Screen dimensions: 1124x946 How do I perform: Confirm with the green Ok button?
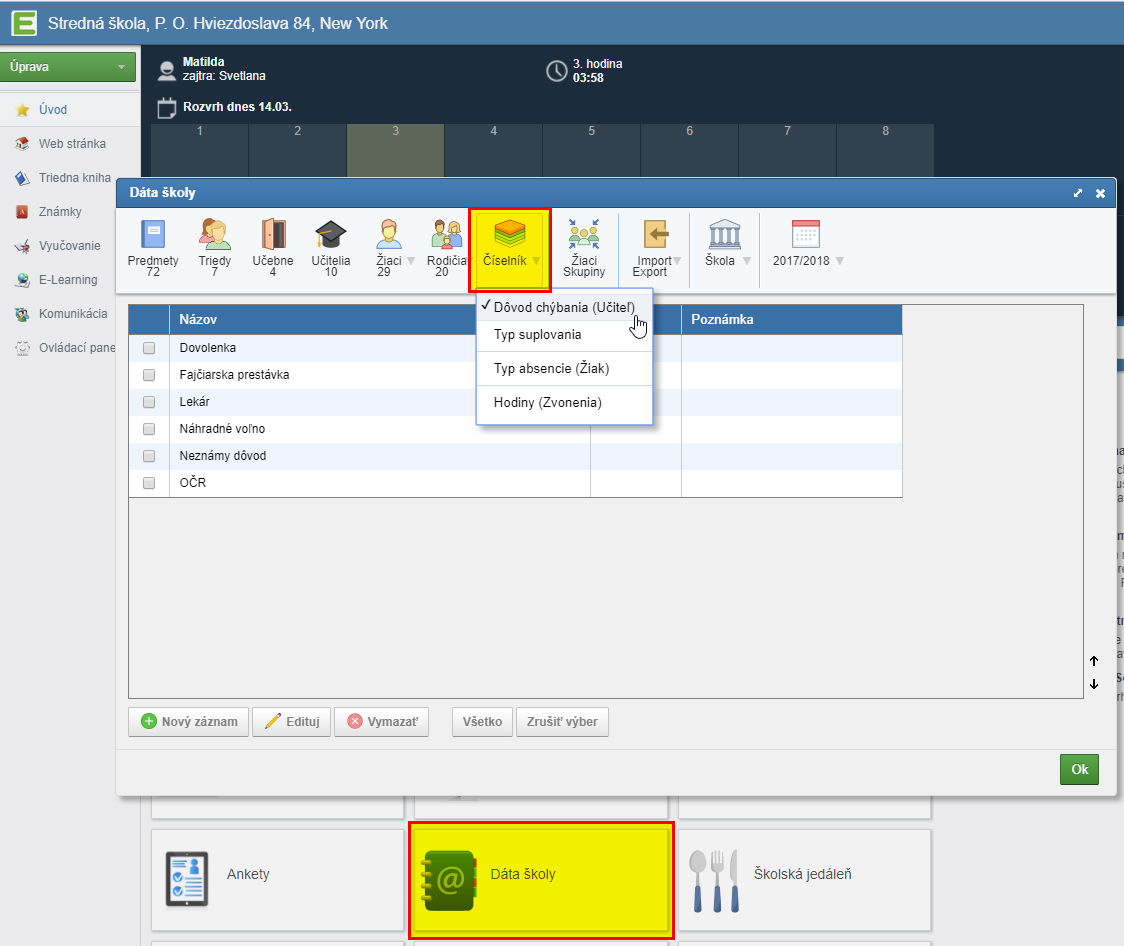(1080, 769)
